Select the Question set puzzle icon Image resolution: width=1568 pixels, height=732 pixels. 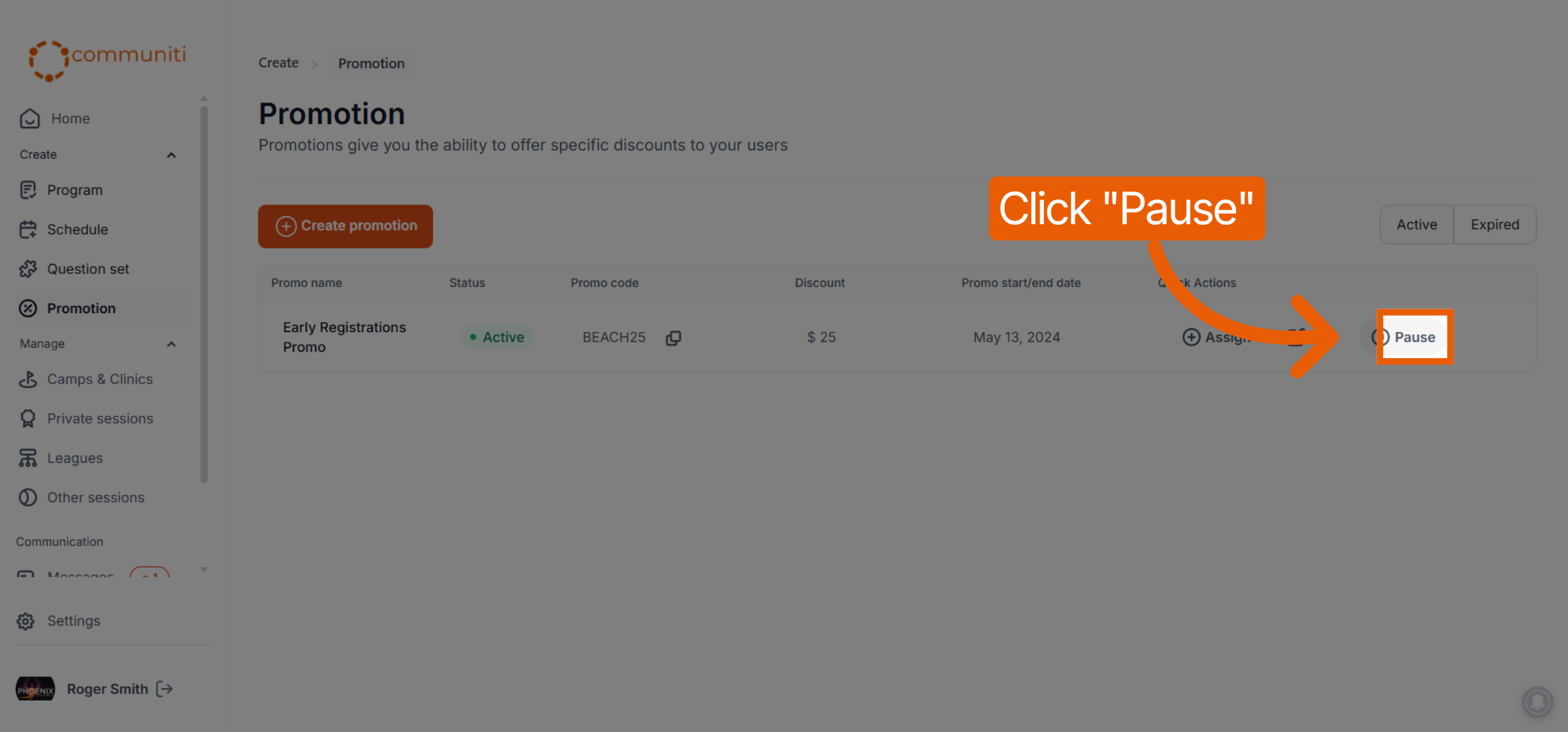click(28, 269)
